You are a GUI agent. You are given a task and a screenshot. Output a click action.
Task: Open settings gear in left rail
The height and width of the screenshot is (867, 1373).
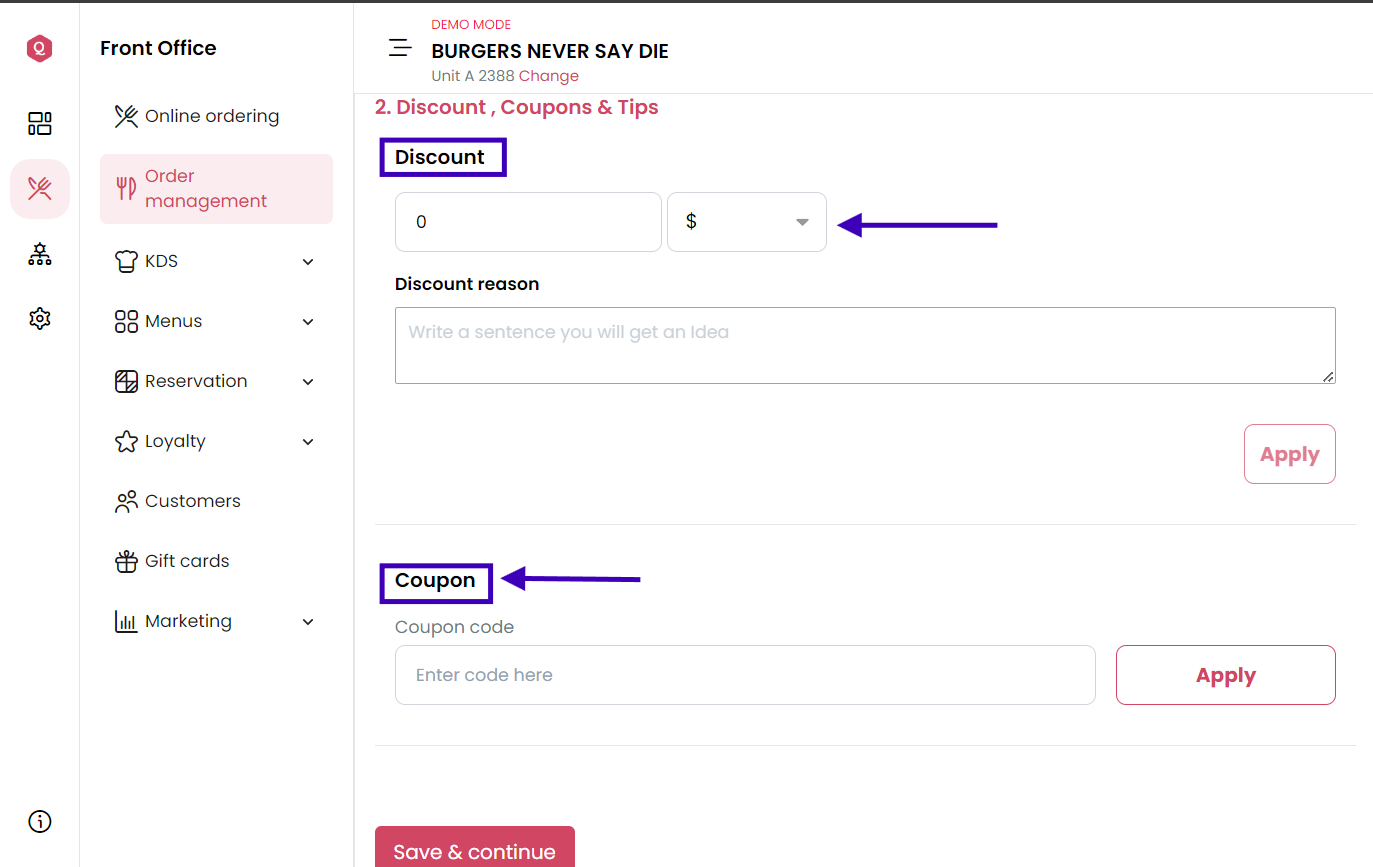click(39, 318)
